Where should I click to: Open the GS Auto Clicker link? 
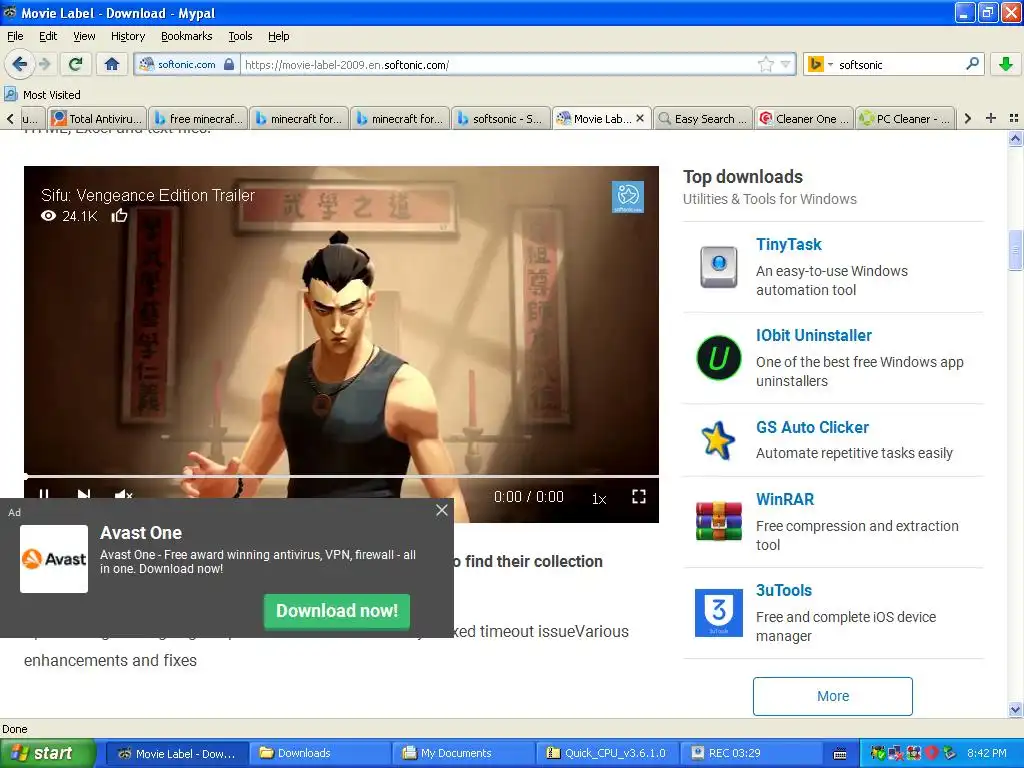tap(812, 427)
